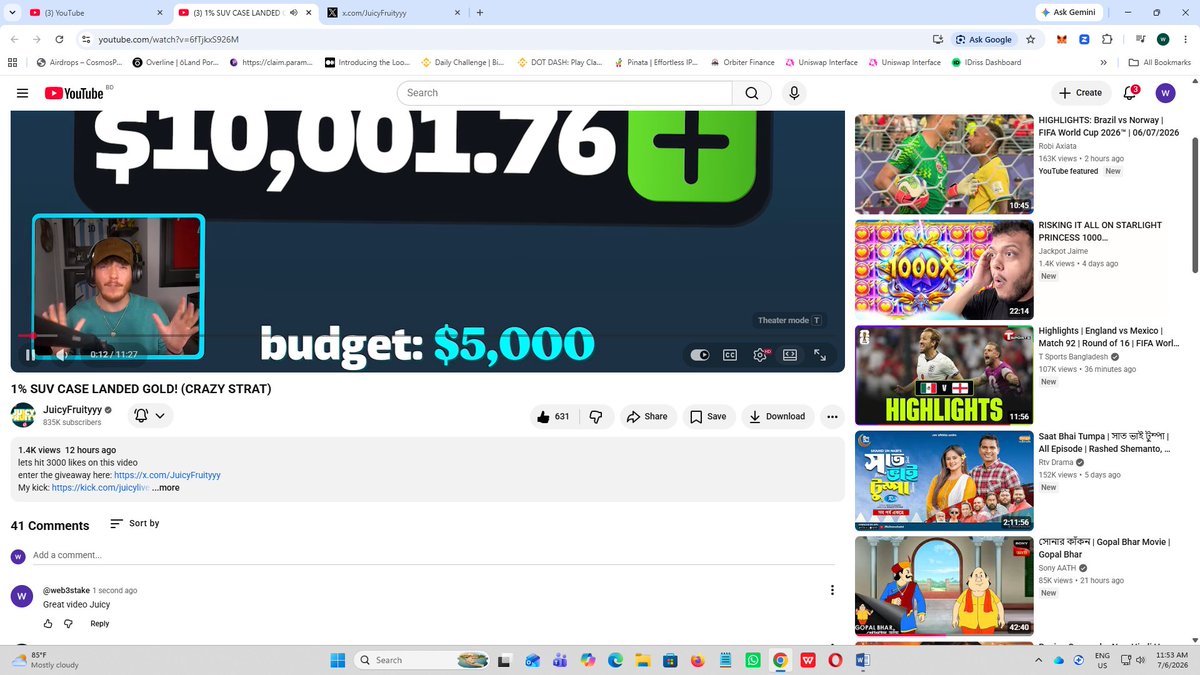Open the bookmarks bar apps grid
The height and width of the screenshot is (675, 1200).
pyautogui.click(x=13, y=62)
